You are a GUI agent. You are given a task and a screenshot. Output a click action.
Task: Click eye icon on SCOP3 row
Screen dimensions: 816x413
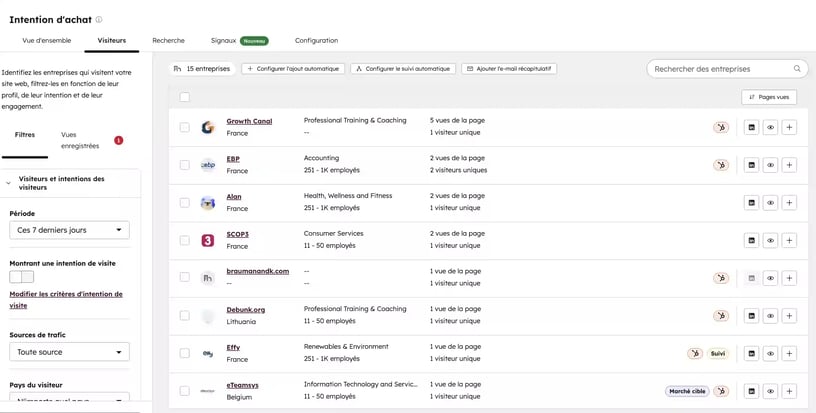tap(770, 241)
